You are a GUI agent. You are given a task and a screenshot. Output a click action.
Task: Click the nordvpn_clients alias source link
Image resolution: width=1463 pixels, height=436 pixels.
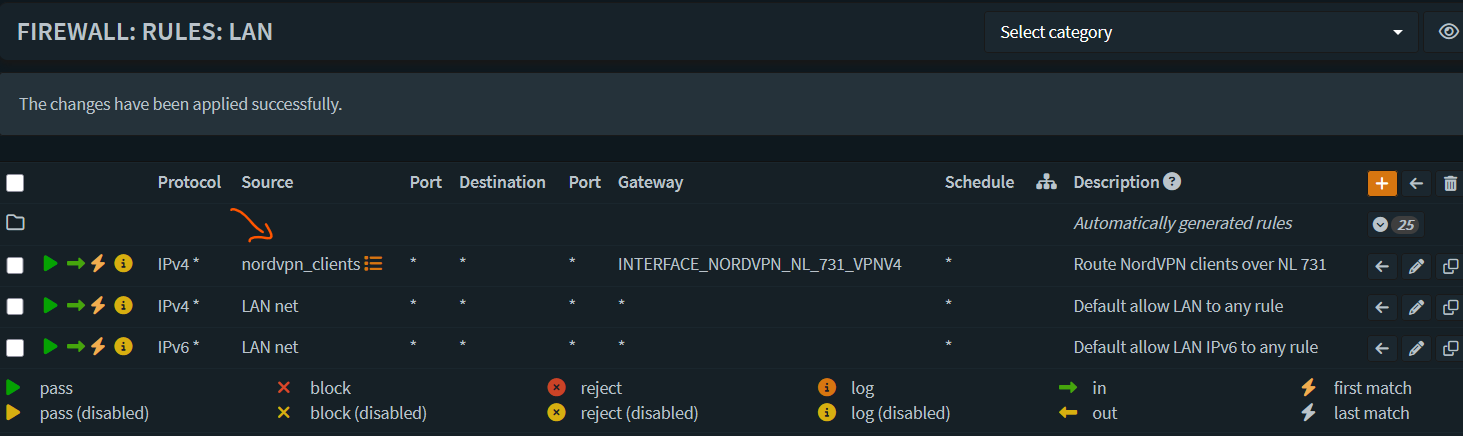coord(300,264)
